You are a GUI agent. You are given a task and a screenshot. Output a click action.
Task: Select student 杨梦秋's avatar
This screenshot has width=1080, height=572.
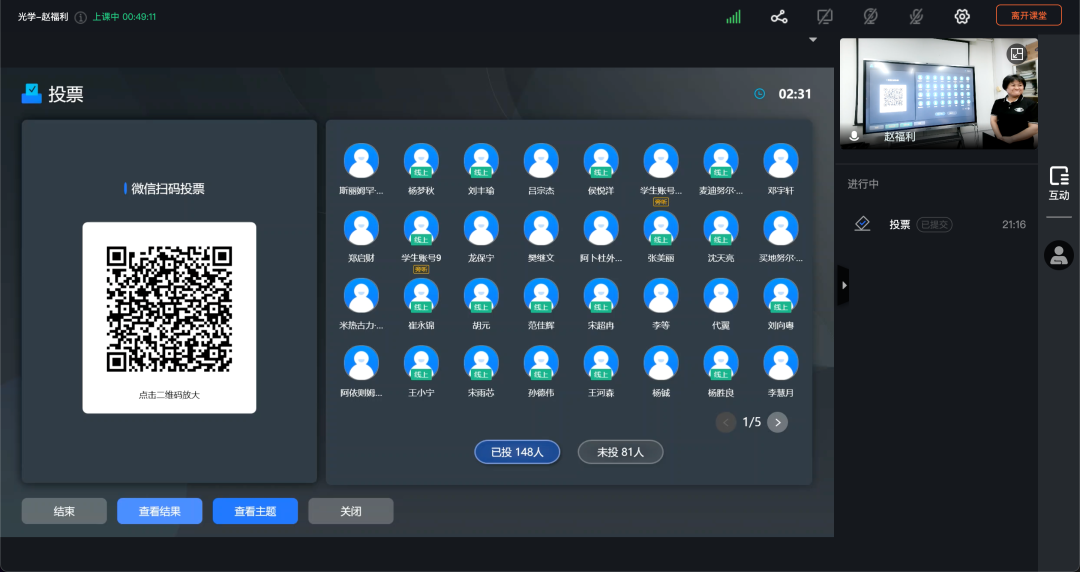tap(421, 162)
